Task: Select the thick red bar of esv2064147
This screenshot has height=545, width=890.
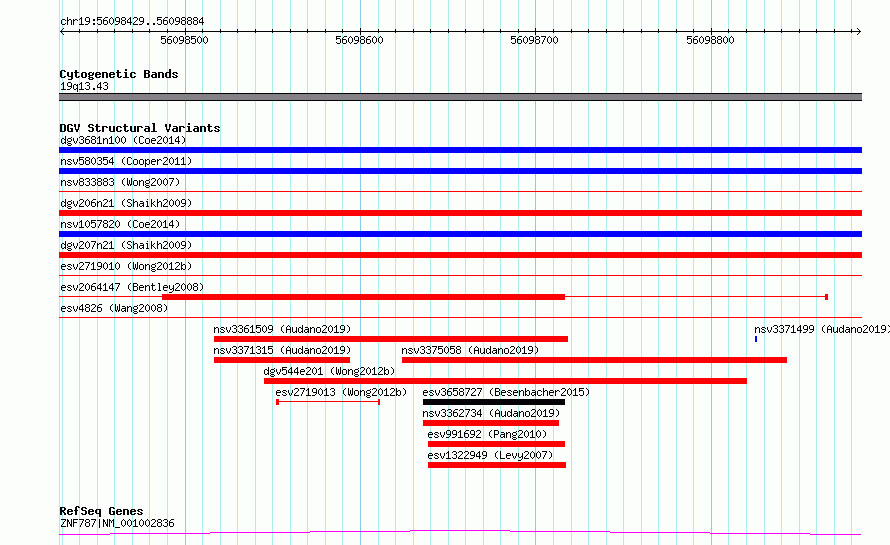Action: (x=363, y=297)
